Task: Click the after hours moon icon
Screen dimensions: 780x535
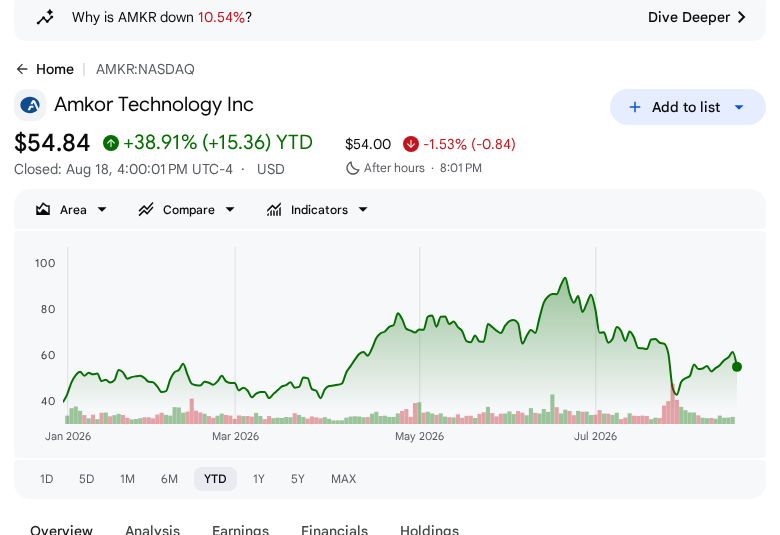Action: [353, 168]
